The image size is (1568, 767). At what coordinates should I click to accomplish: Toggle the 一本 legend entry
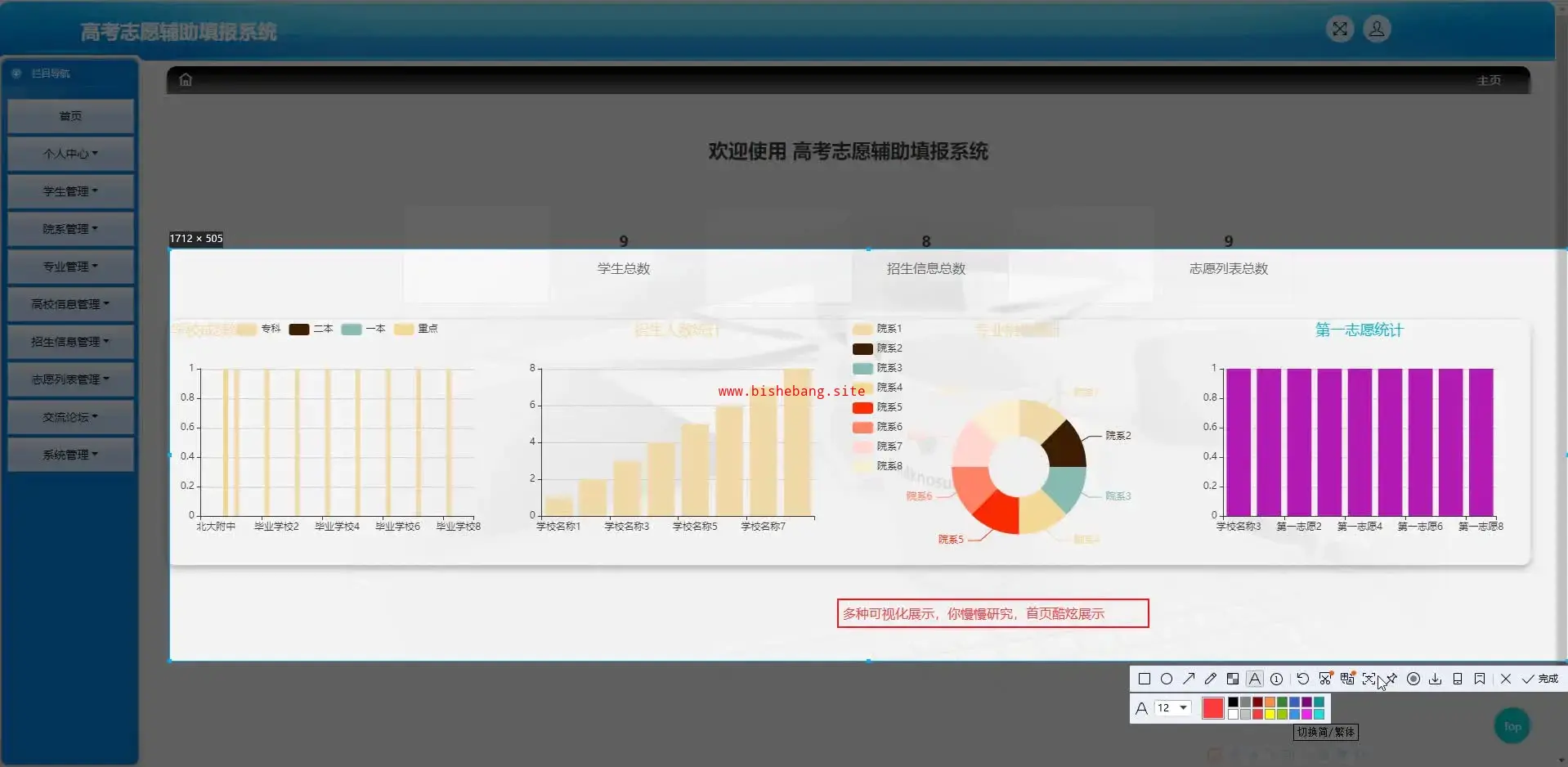(363, 329)
